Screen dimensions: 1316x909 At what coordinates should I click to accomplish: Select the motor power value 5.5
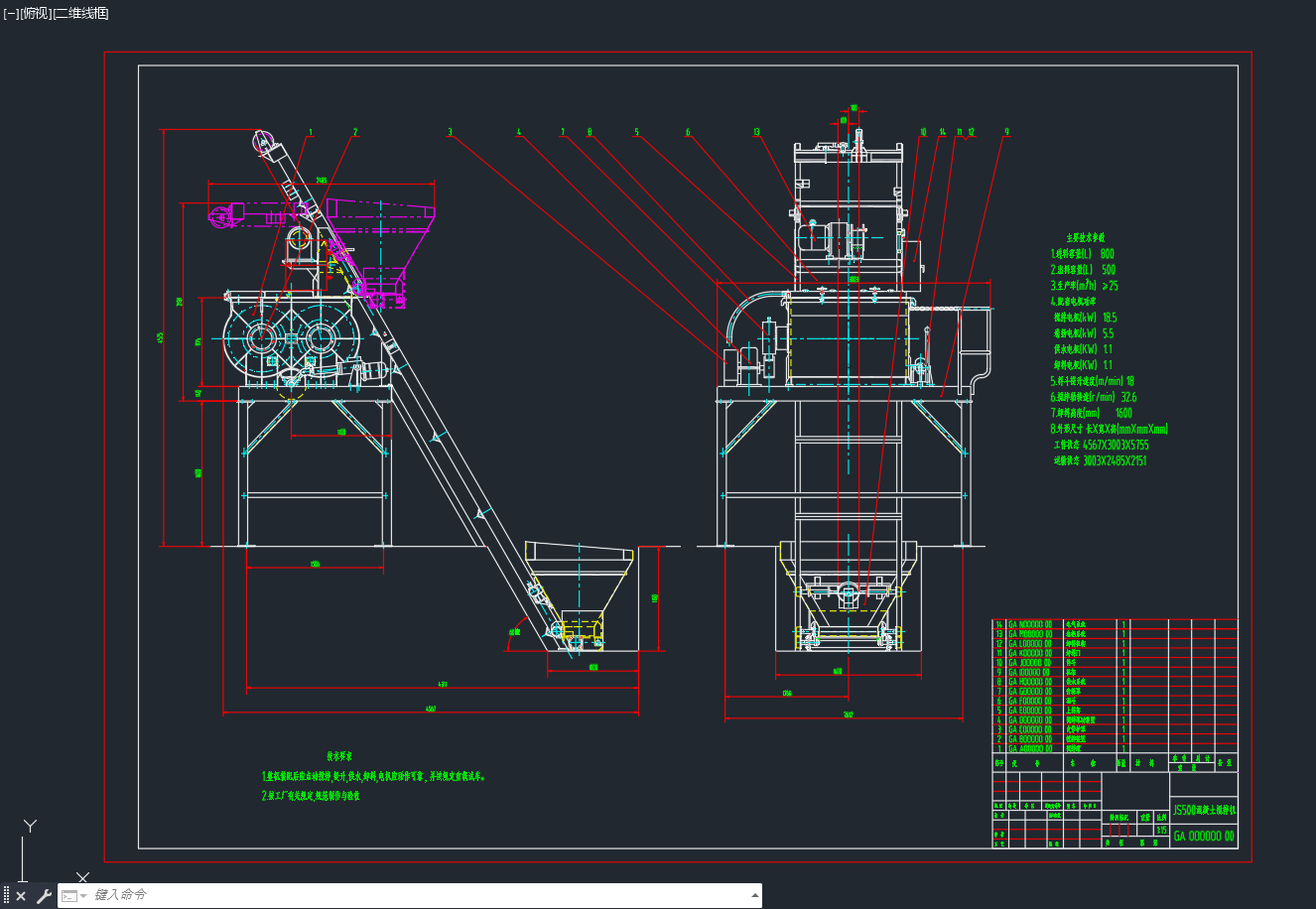[x=1108, y=333]
